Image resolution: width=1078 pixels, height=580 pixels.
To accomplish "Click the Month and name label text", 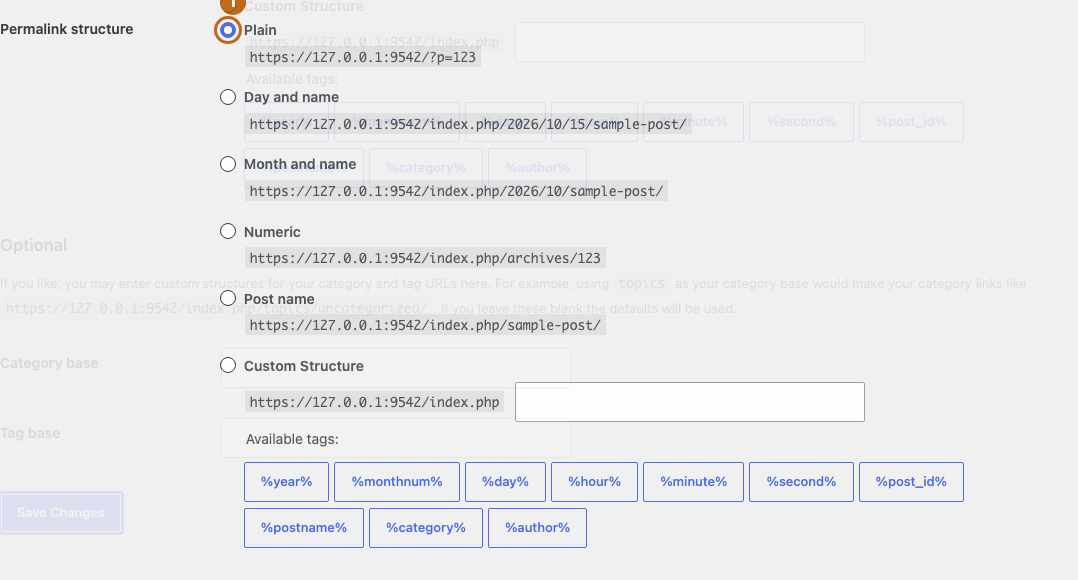I will 300,164.
